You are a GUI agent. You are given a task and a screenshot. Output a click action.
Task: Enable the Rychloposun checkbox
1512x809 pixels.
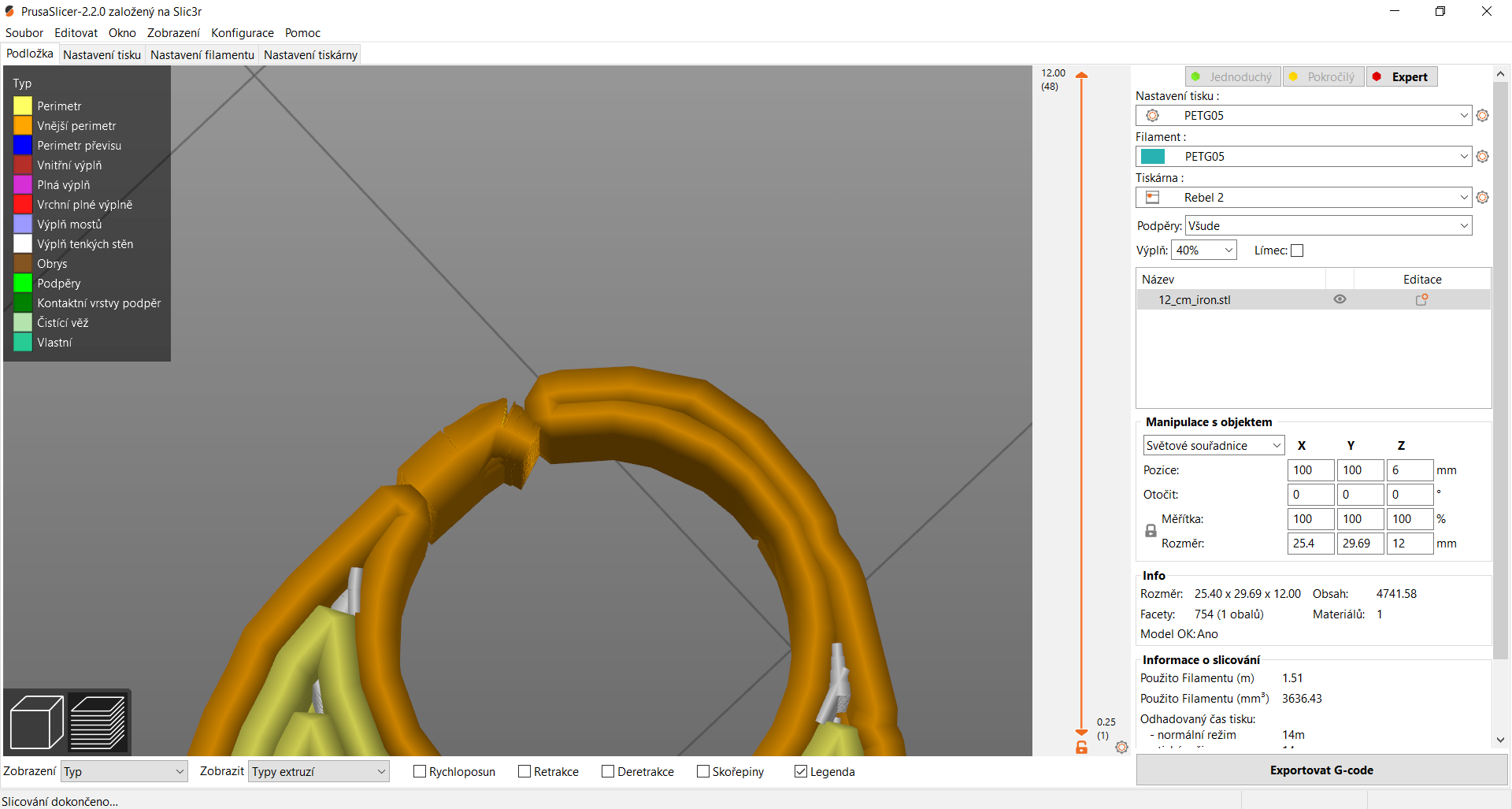click(x=420, y=772)
